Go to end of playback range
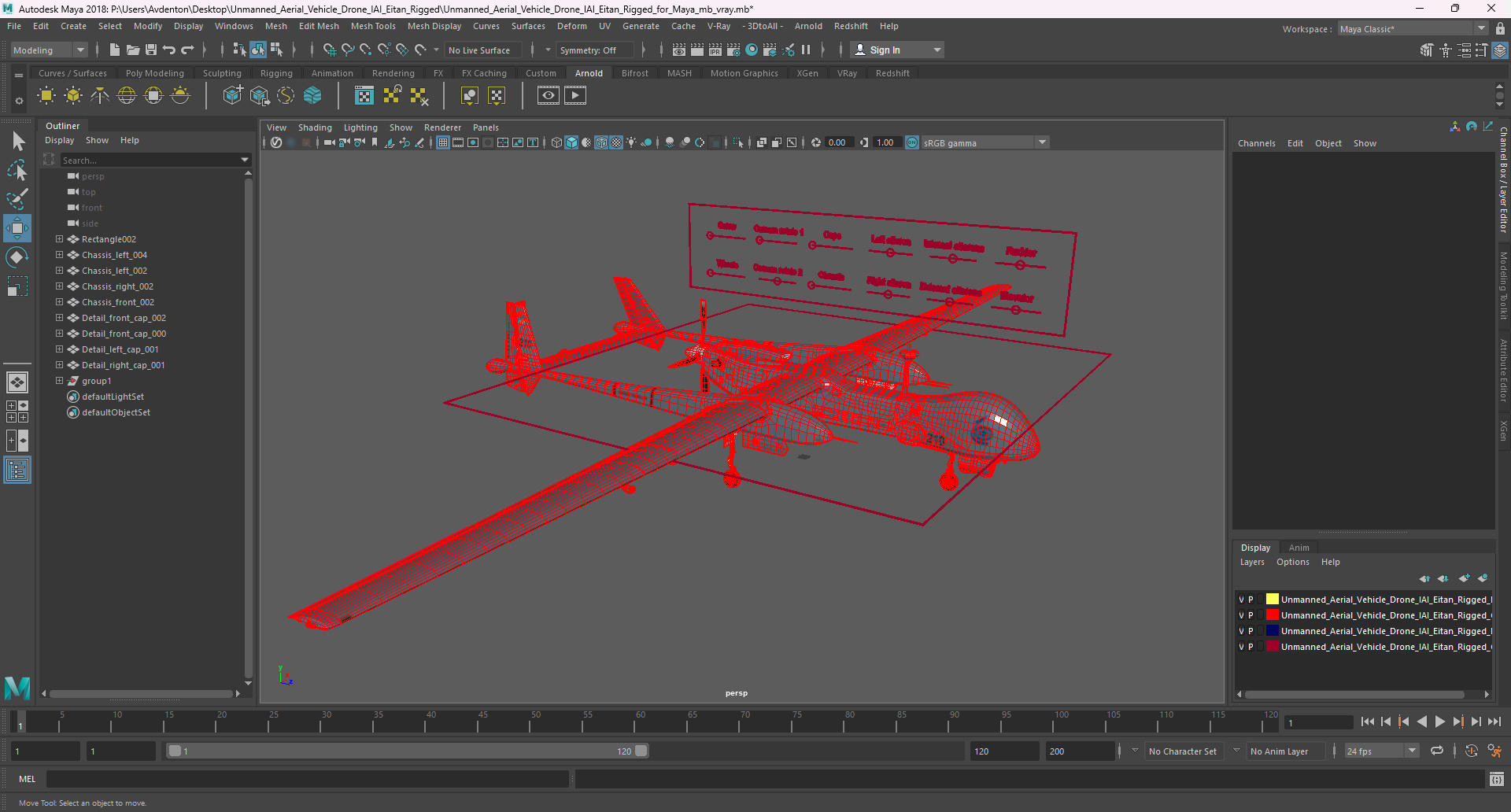This screenshot has height=812, width=1511. tap(1494, 722)
